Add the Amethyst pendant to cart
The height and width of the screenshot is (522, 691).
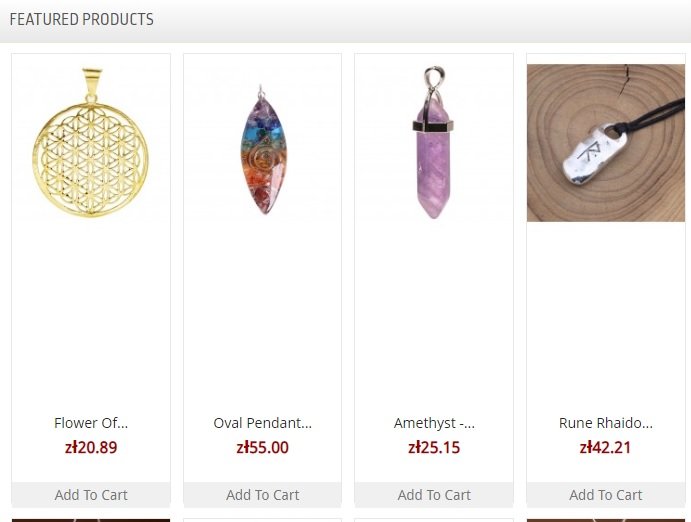(x=434, y=495)
